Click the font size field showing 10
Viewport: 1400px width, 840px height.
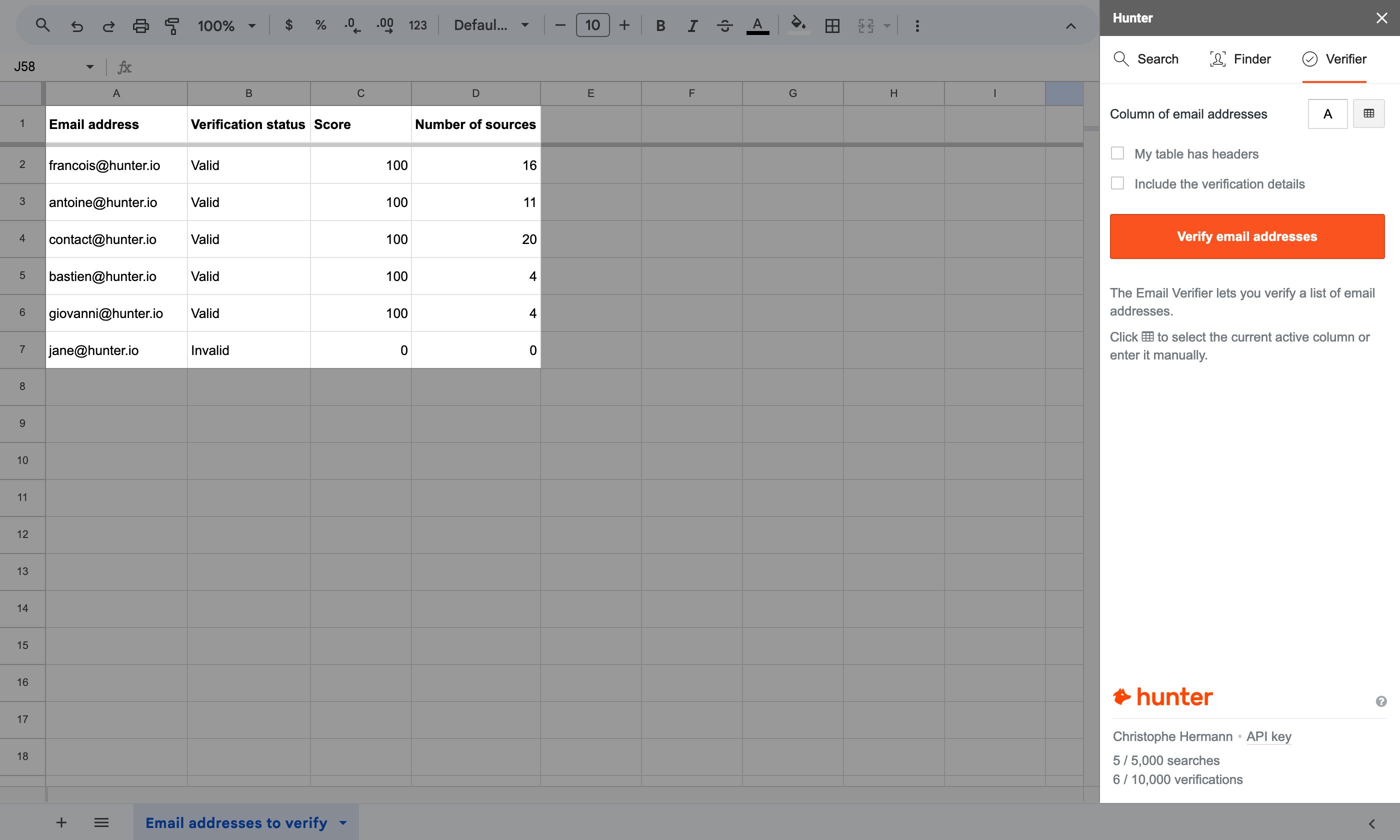pyautogui.click(x=592, y=25)
